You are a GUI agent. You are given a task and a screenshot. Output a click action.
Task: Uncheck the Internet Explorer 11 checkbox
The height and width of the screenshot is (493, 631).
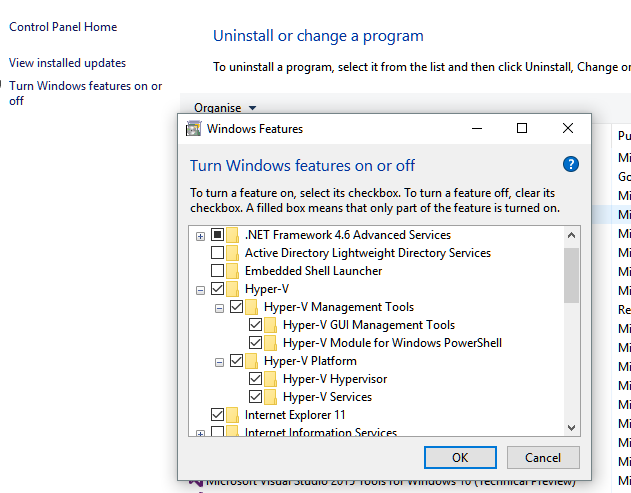[x=217, y=415]
